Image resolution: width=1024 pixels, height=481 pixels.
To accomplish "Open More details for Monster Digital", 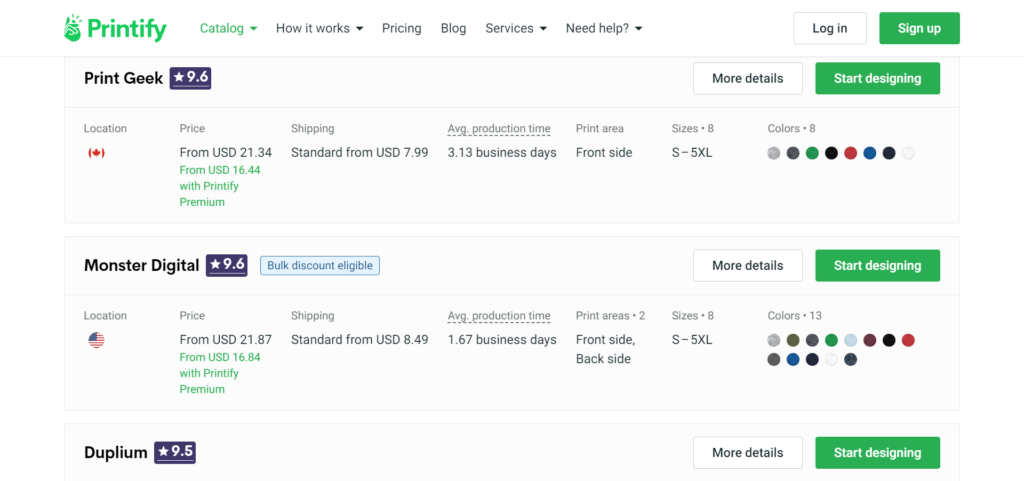I will pyautogui.click(x=748, y=266).
